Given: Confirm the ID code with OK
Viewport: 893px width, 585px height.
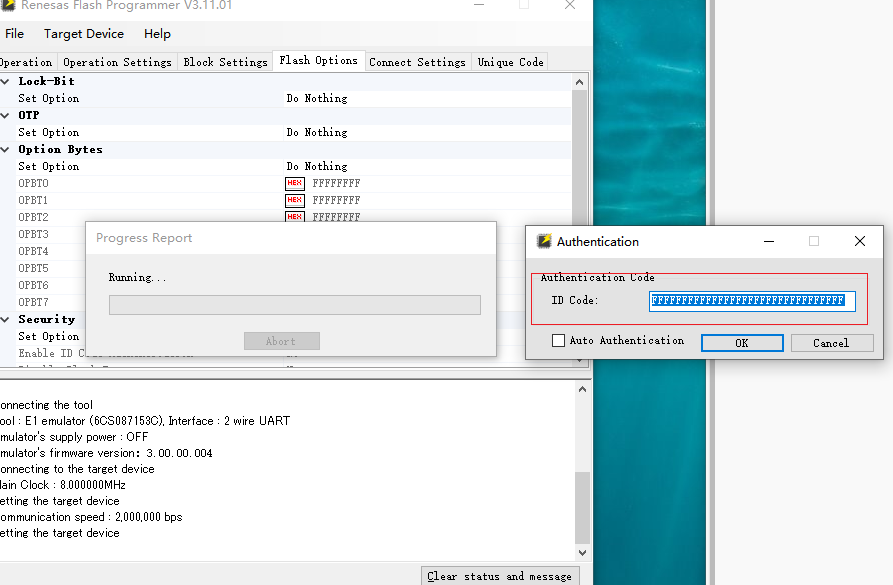Looking at the screenshot, I should 742,343.
